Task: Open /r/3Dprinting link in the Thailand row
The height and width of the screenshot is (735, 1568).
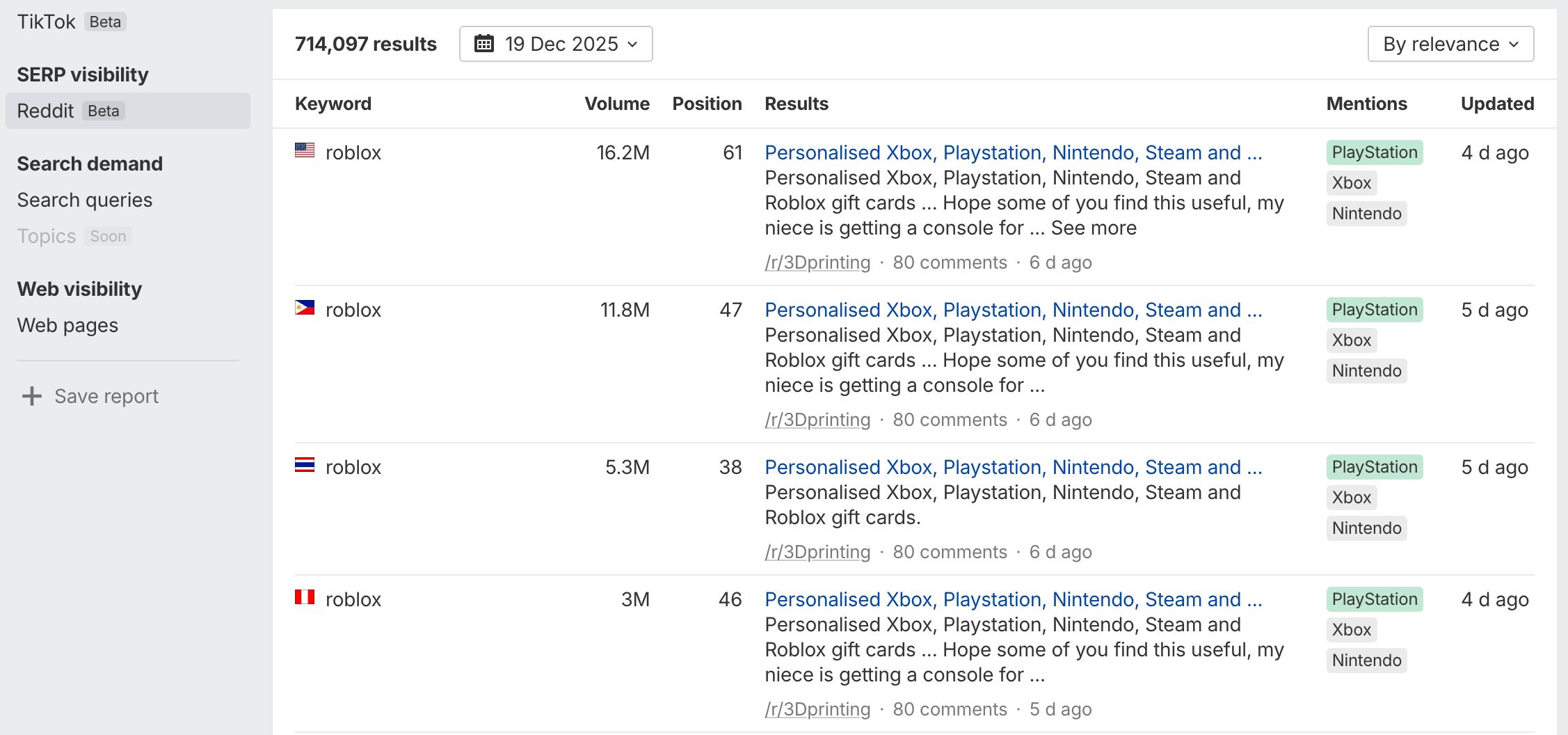Action: point(817,552)
